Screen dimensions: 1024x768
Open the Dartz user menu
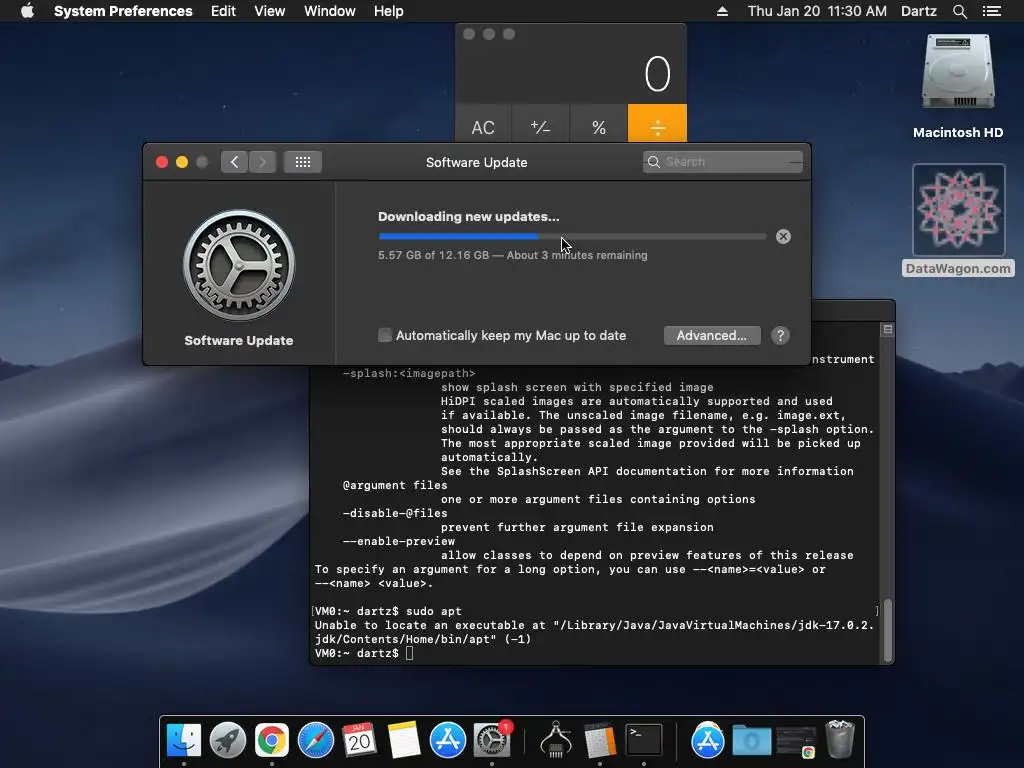(919, 11)
